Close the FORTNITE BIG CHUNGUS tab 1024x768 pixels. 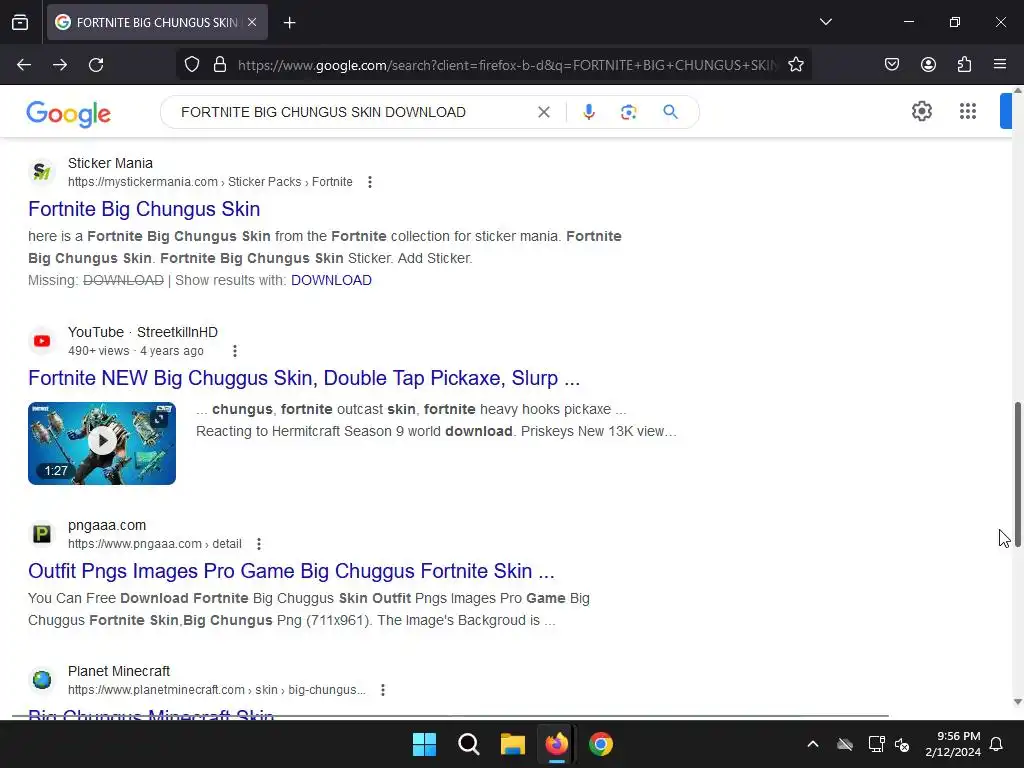click(x=252, y=22)
